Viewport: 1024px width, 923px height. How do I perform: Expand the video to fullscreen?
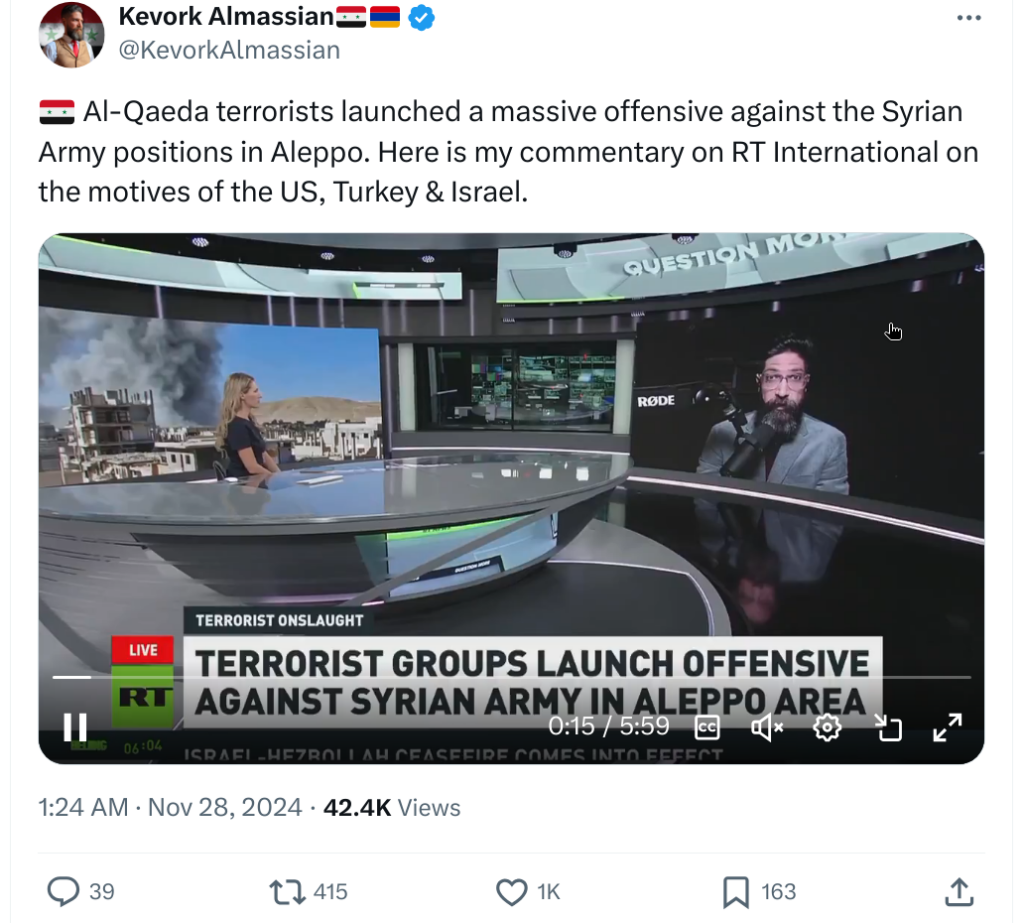(947, 727)
